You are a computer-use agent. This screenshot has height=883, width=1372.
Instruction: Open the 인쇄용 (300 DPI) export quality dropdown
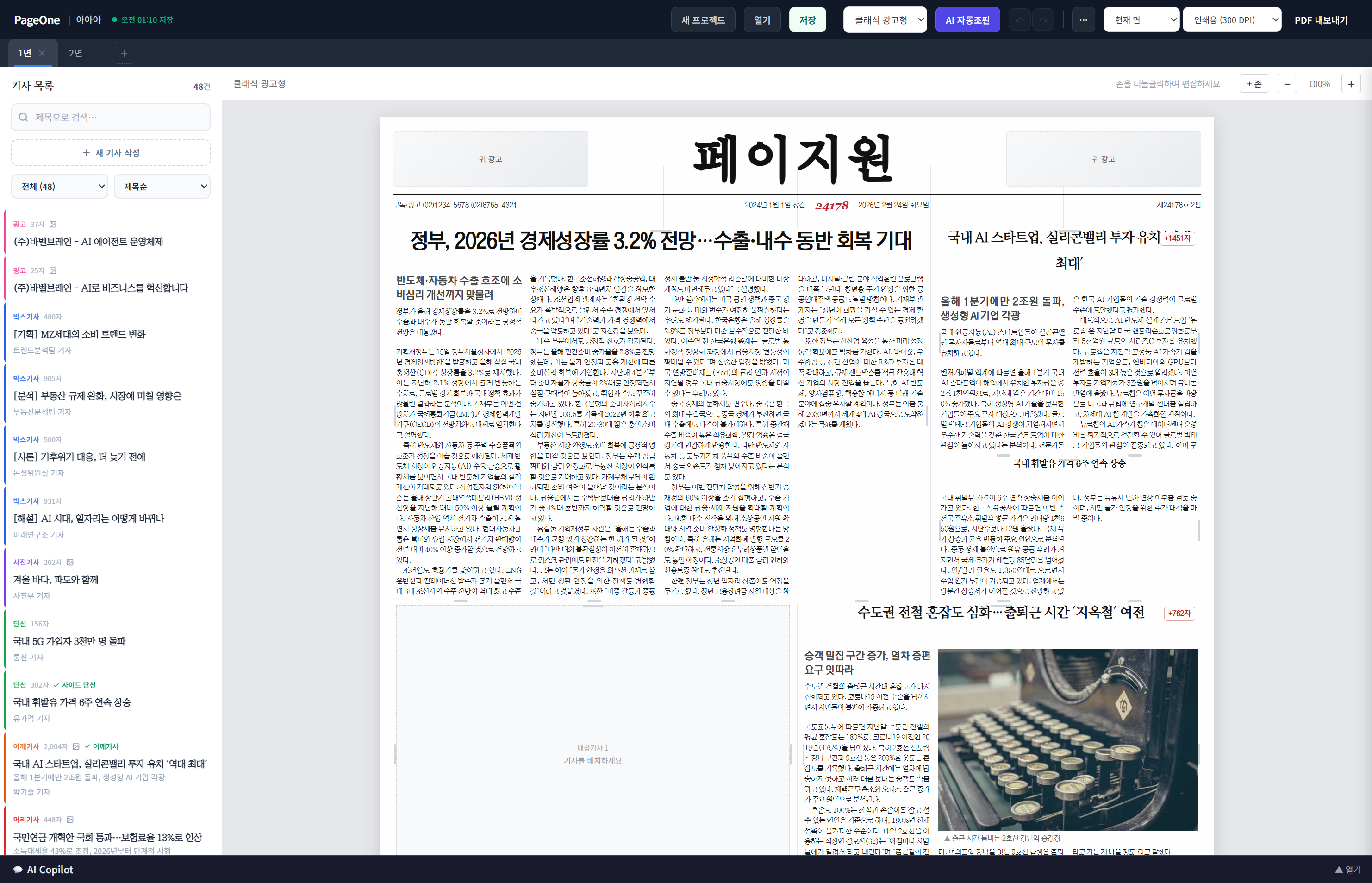pyautogui.click(x=1231, y=19)
